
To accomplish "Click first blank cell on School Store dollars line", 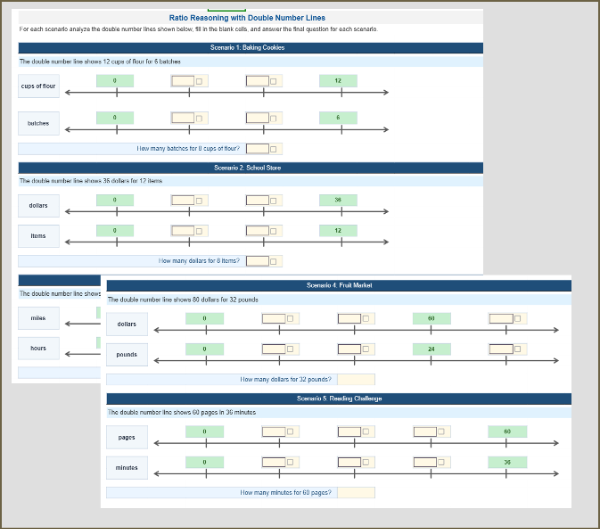I will pos(182,200).
